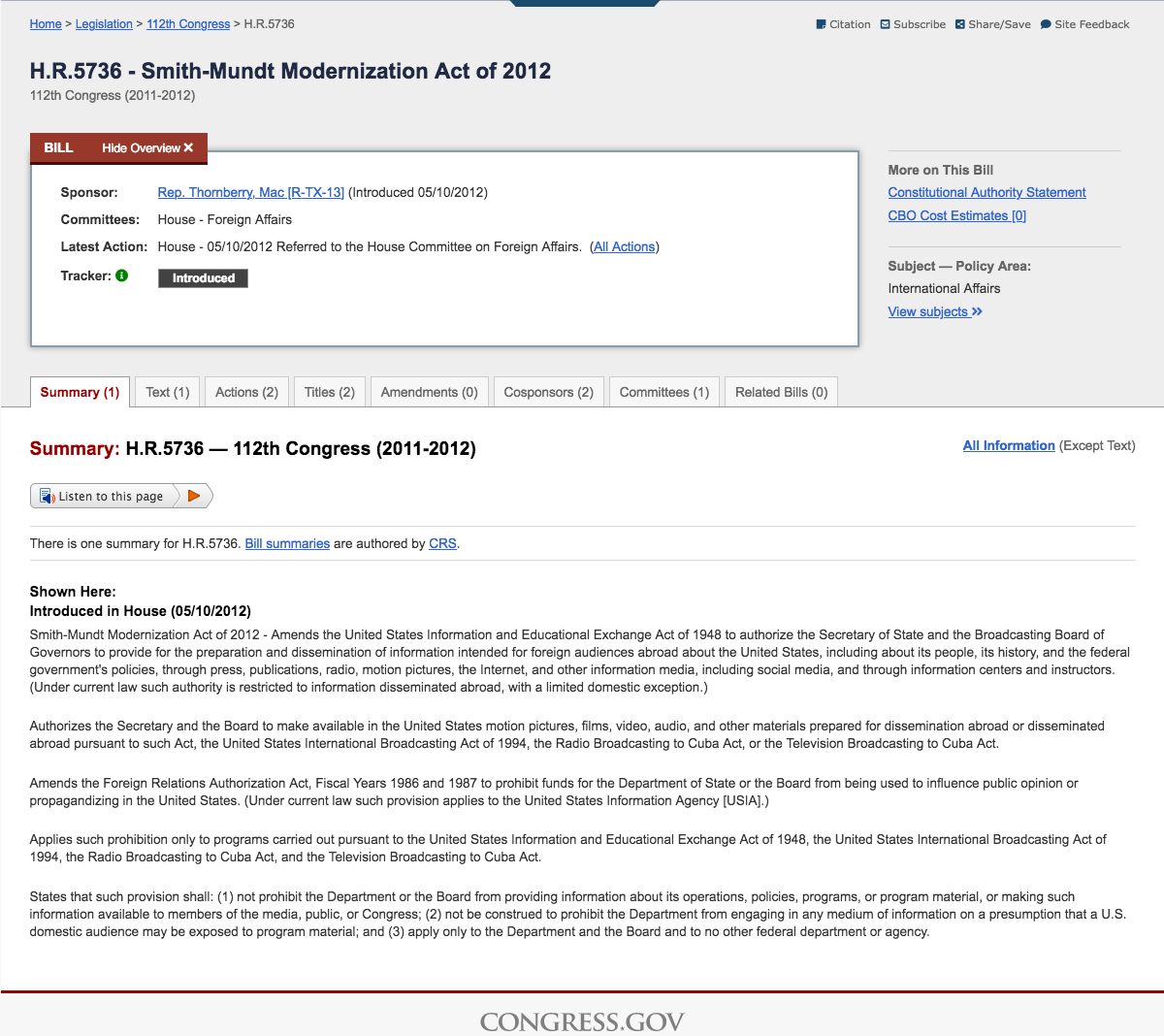The height and width of the screenshot is (1036, 1164).
Task: Click the Bill summaries link
Action: (x=287, y=543)
